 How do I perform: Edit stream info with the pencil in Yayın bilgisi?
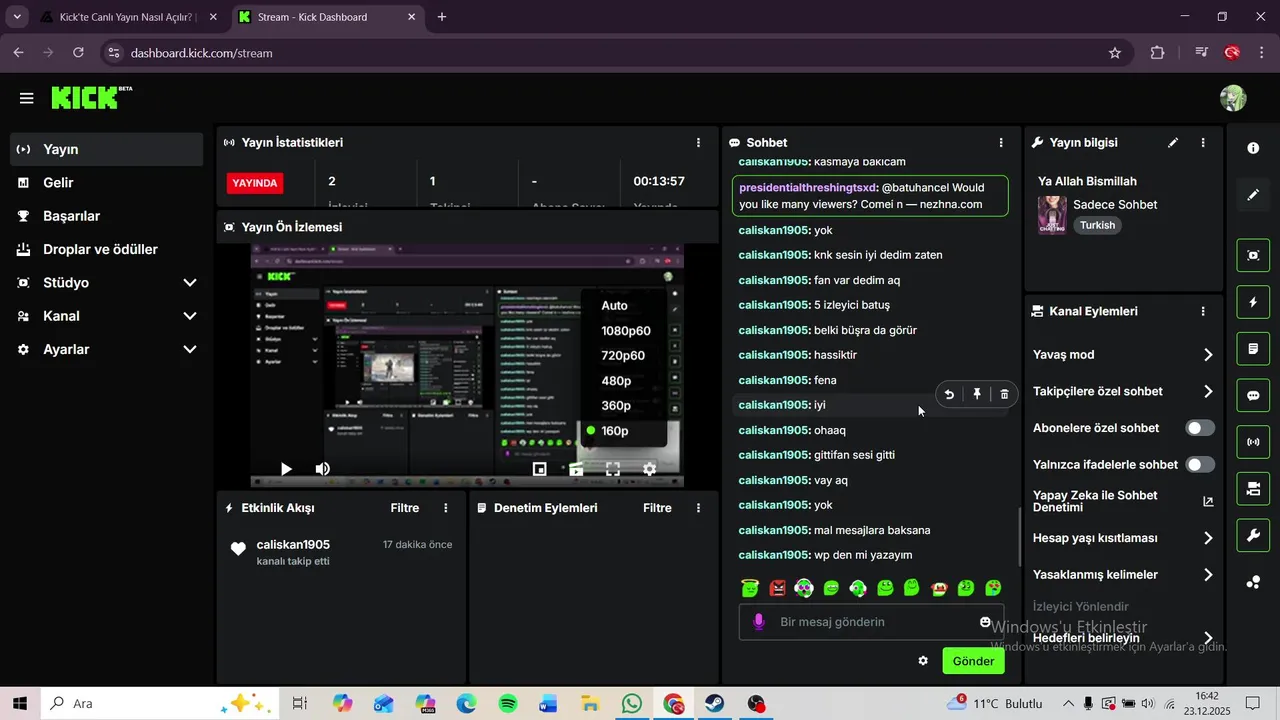pos(1173,143)
